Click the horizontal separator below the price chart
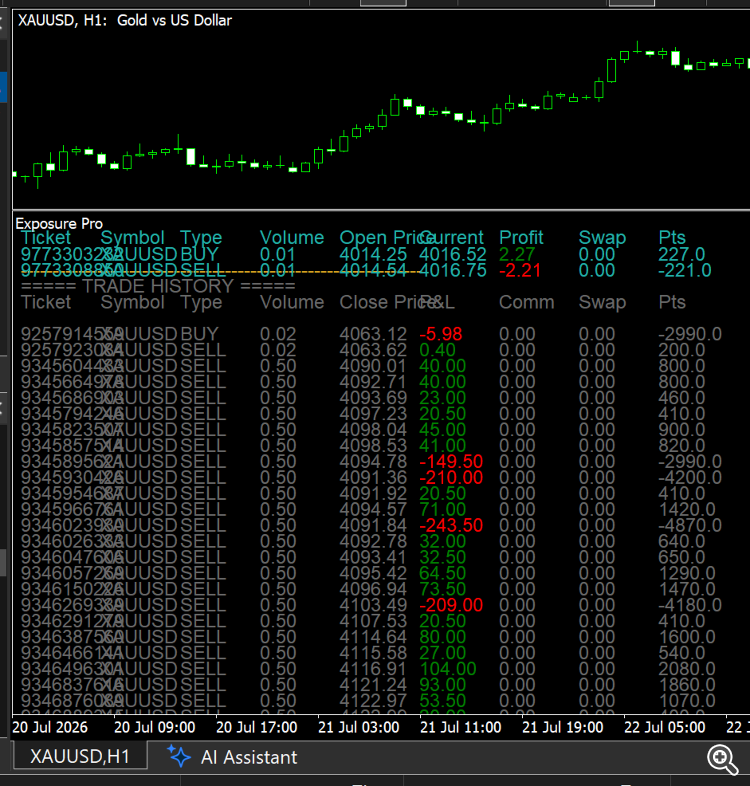The image size is (750, 786). coord(381,210)
